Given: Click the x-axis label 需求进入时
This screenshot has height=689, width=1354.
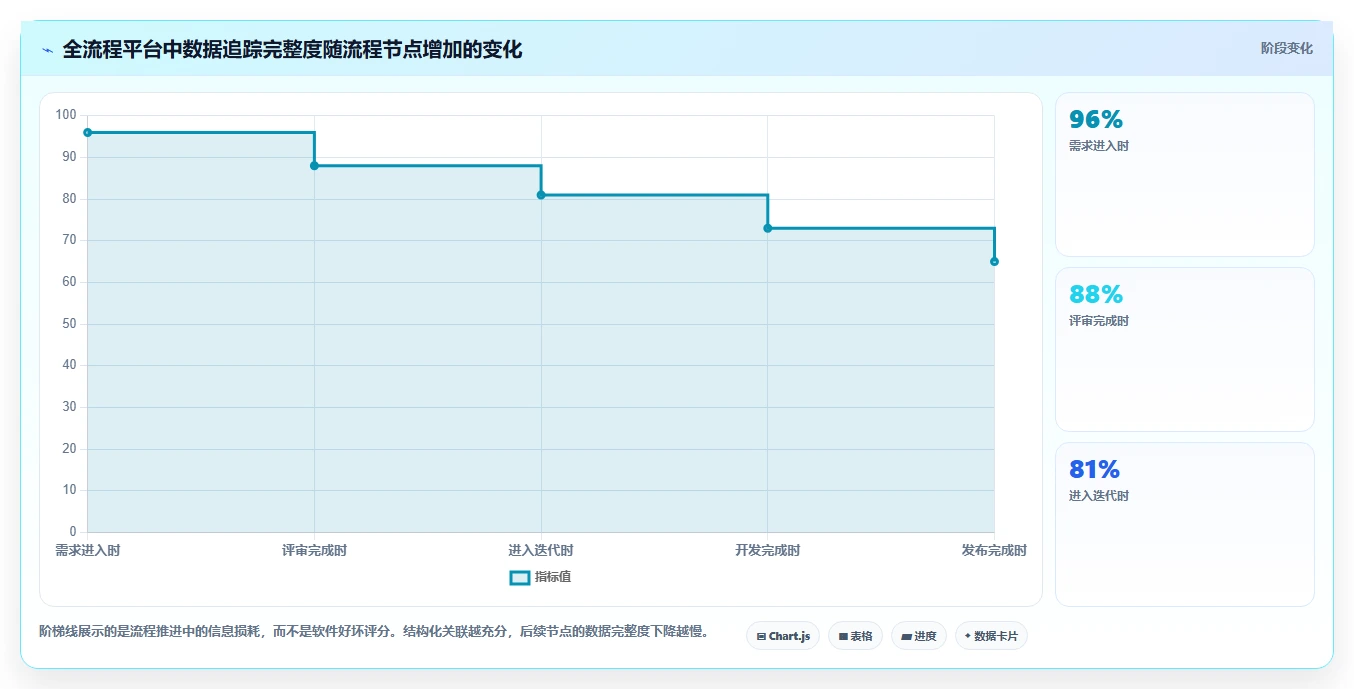Looking at the screenshot, I should [x=88, y=551].
